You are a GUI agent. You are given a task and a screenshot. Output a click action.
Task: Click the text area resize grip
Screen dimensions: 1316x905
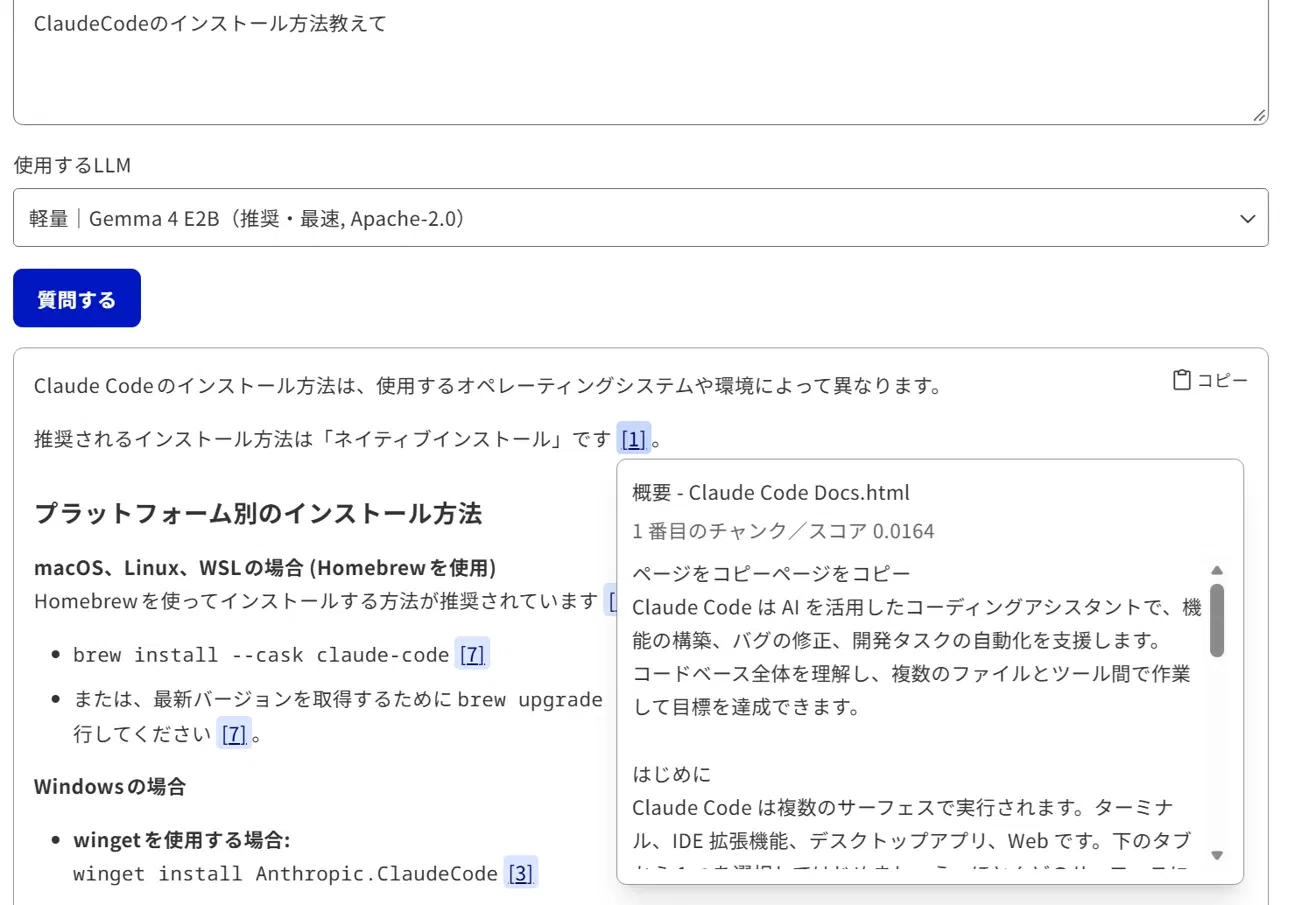pos(1258,115)
